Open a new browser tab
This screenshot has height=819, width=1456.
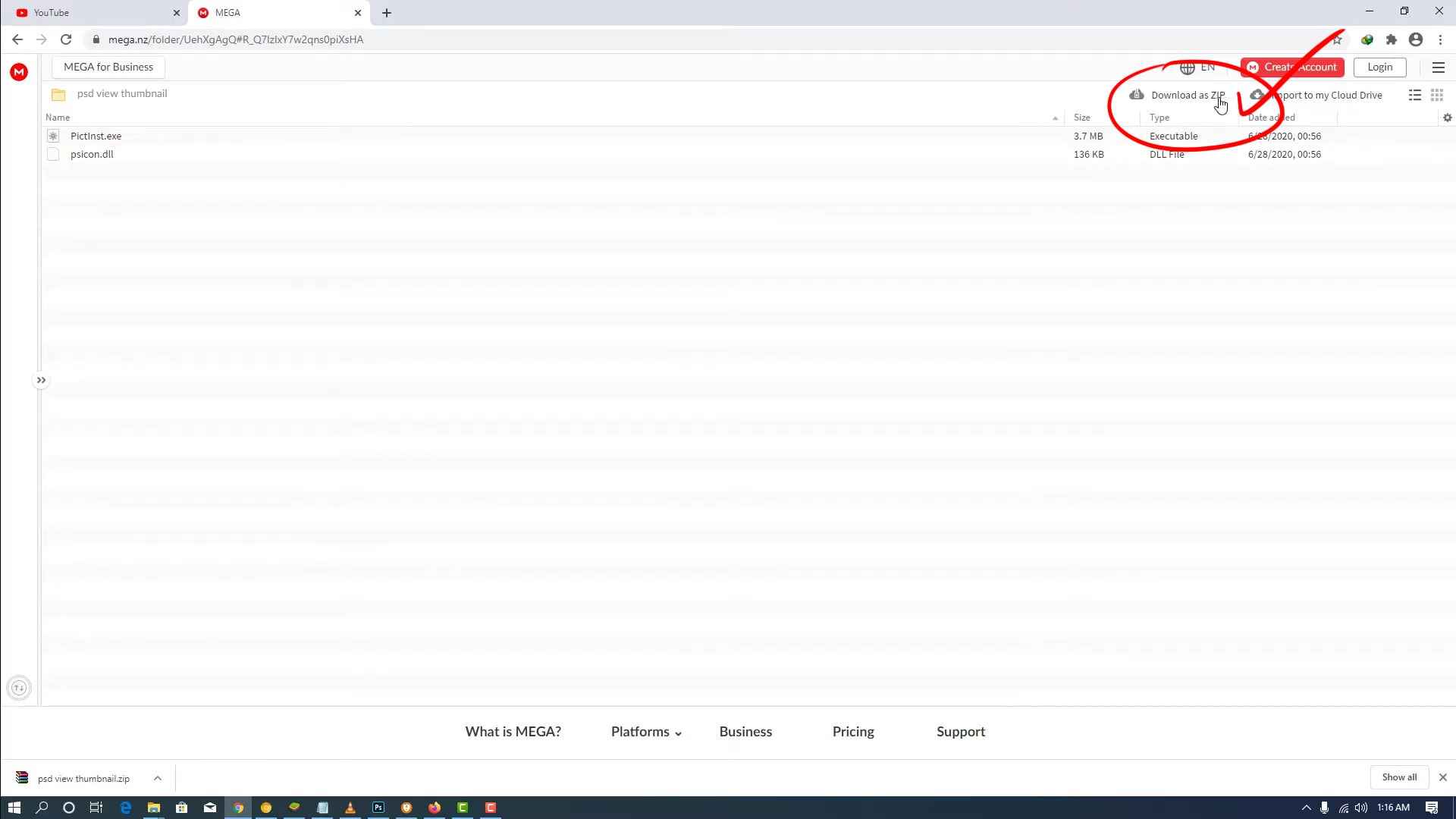[x=387, y=13]
